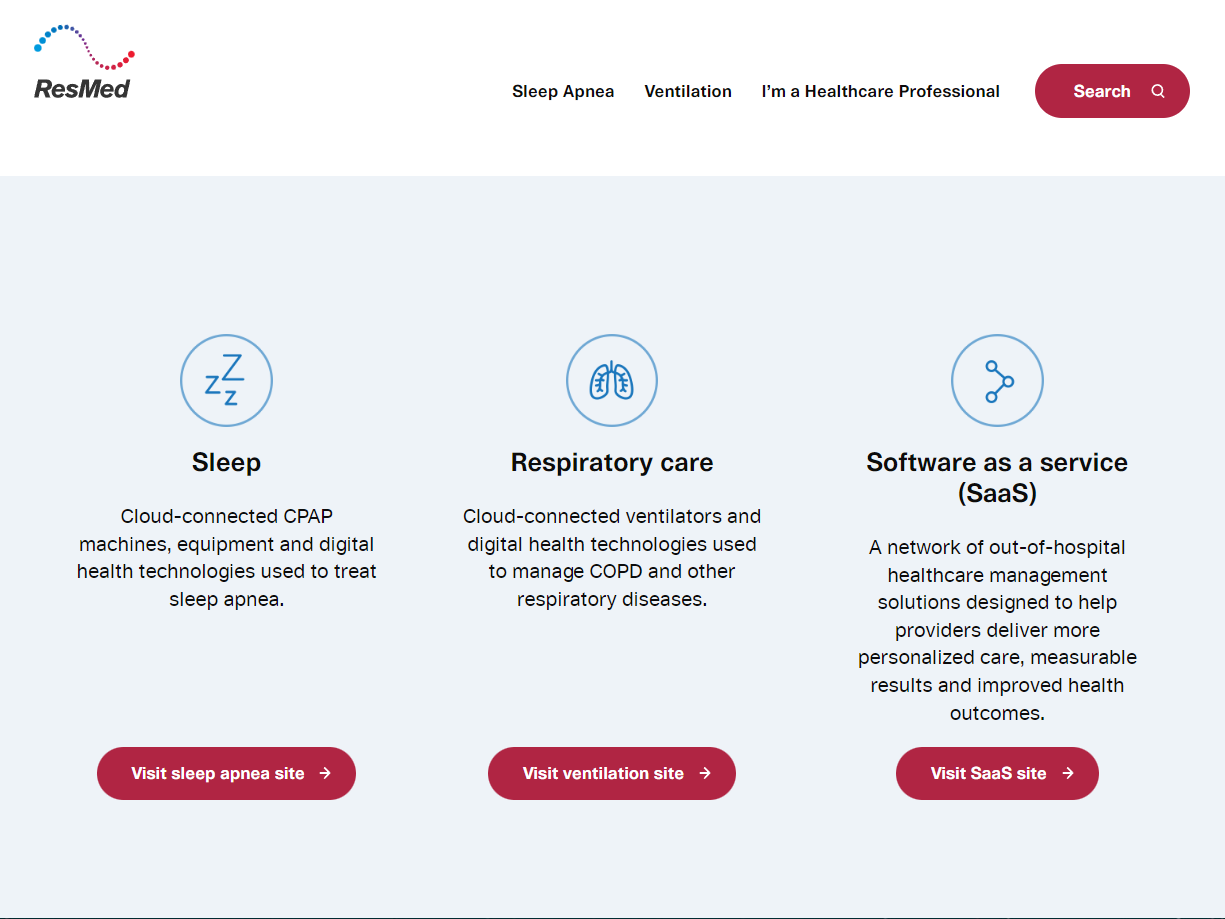Click the lungs icon for Respiratory care
The image size is (1225, 919).
(612, 381)
